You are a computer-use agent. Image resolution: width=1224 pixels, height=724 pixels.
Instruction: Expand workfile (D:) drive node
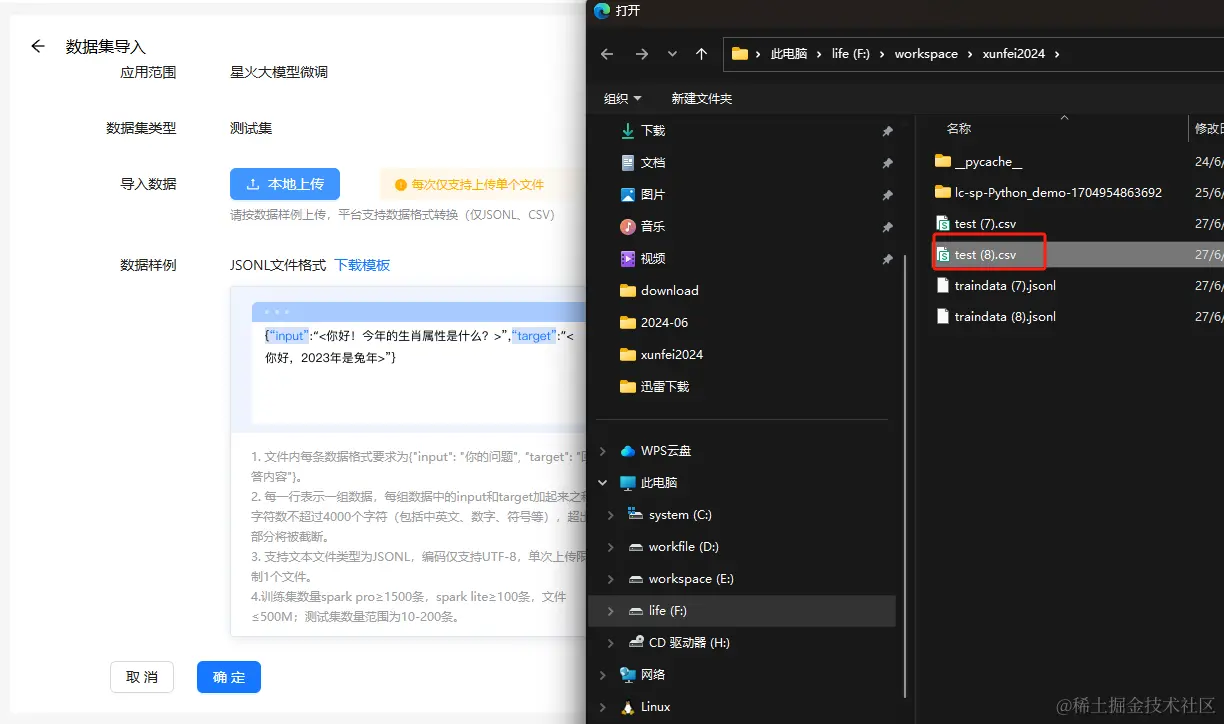click(611, 547)
